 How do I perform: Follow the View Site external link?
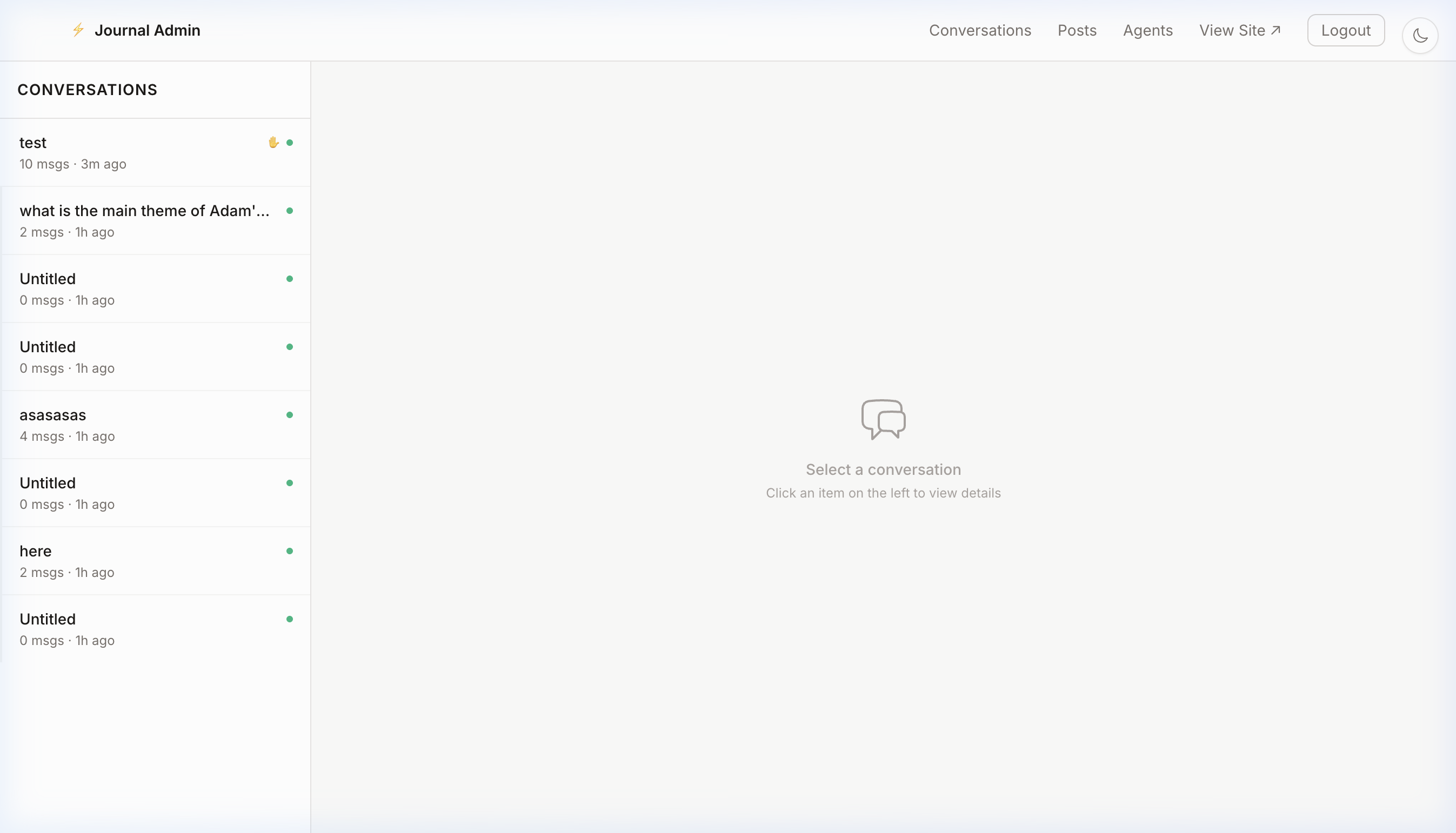coord(1240,30)
